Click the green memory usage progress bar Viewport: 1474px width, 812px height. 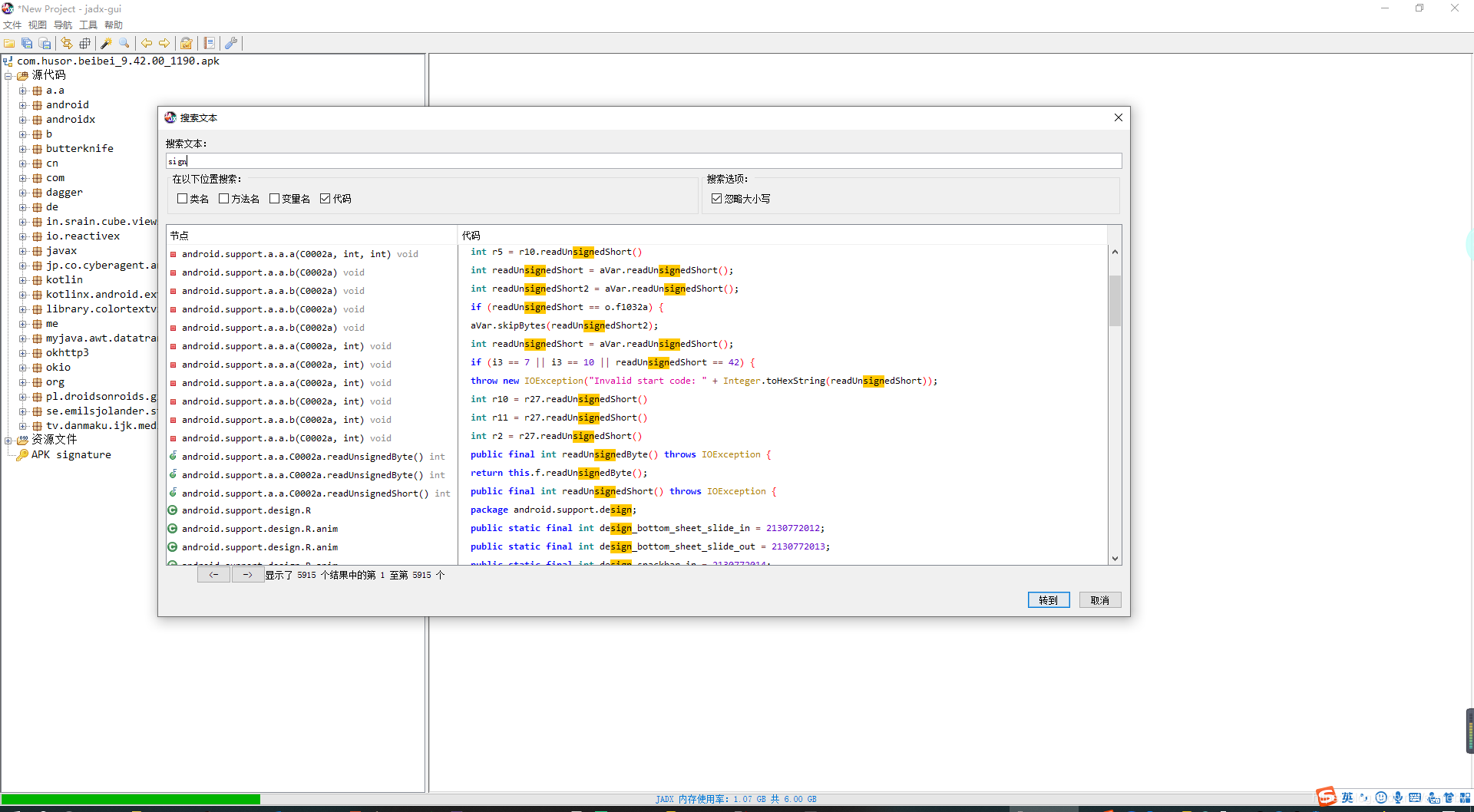[x=131, y=799]
